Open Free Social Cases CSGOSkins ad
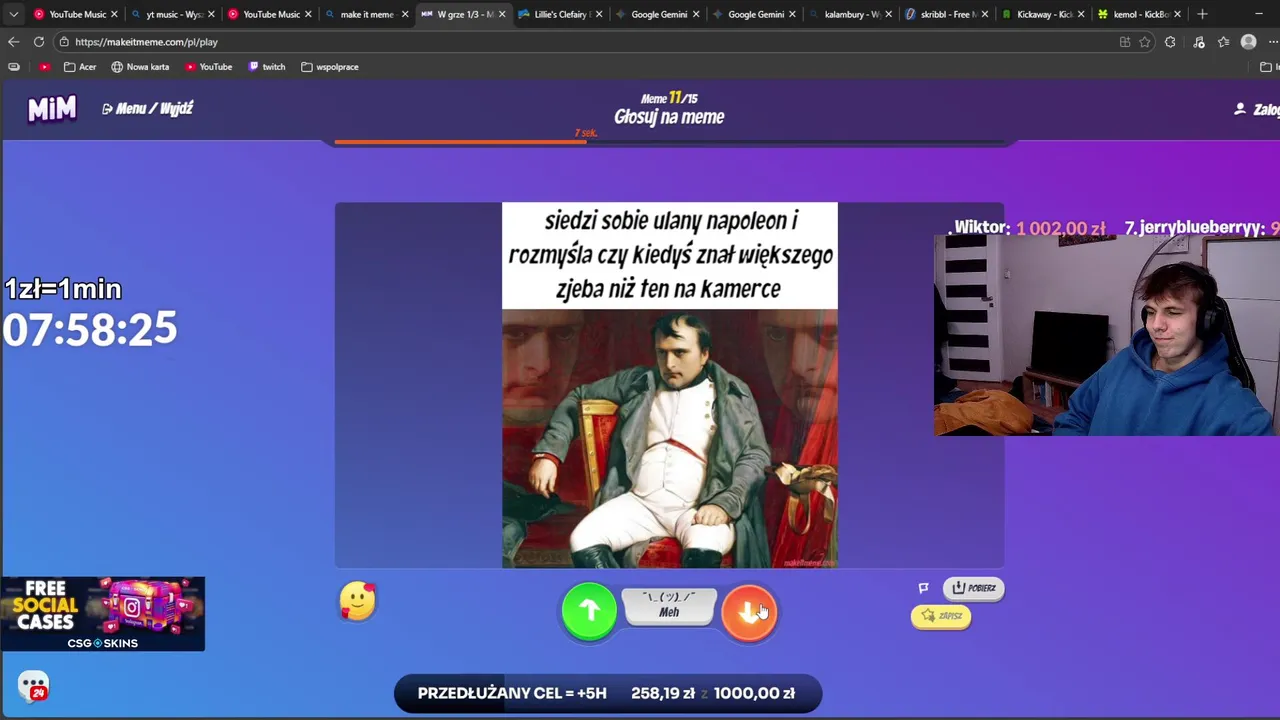Screen dimensions: 1280x720 click(103, 614)
